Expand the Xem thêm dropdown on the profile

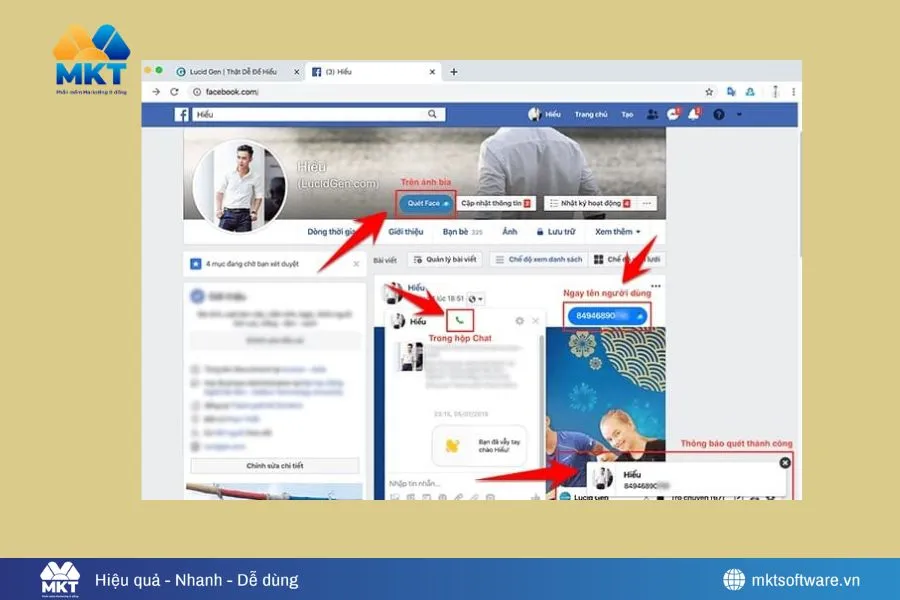[x=614, y=231]
